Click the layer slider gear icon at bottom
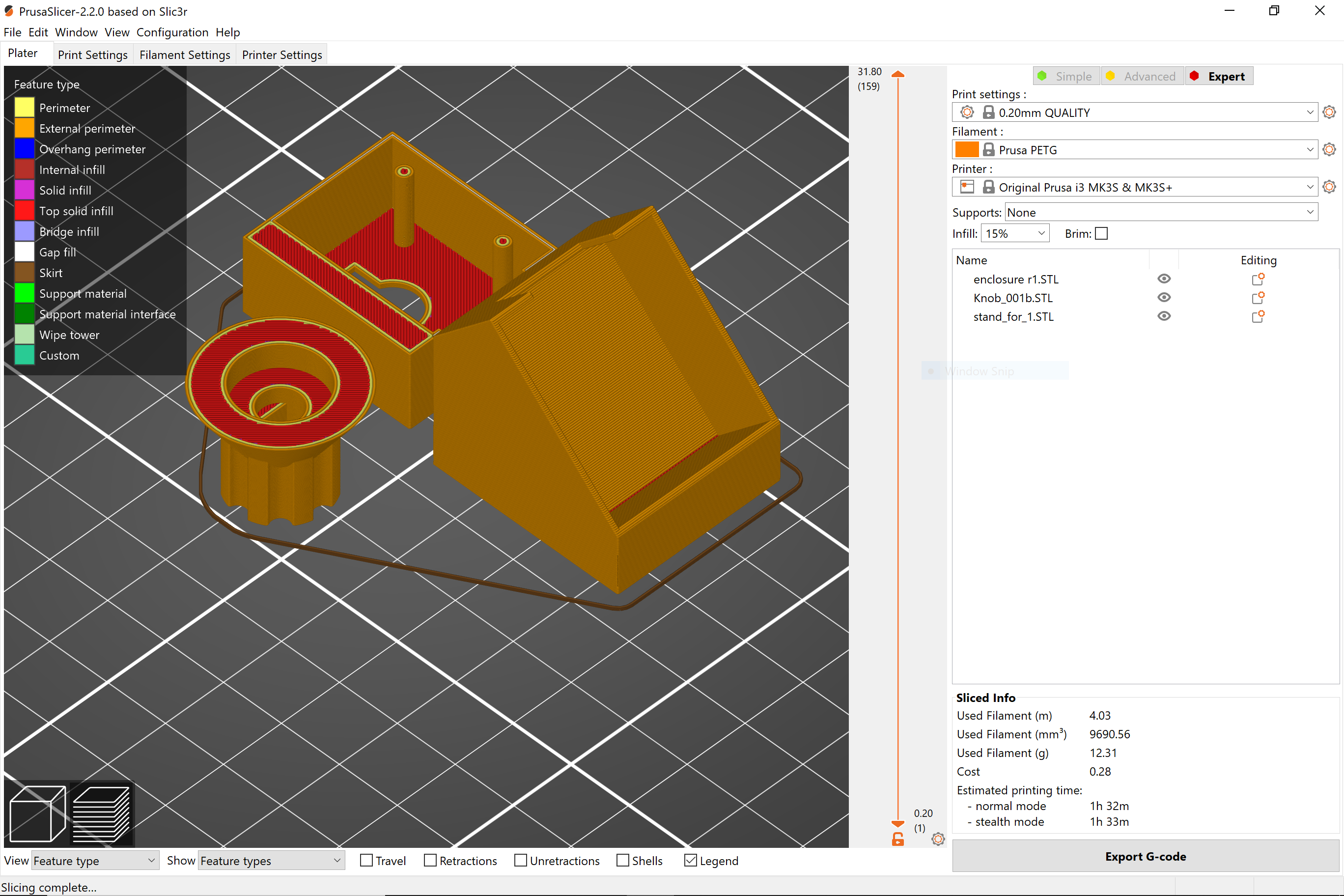The image size is (1344, 896). [x=938, y=840]
